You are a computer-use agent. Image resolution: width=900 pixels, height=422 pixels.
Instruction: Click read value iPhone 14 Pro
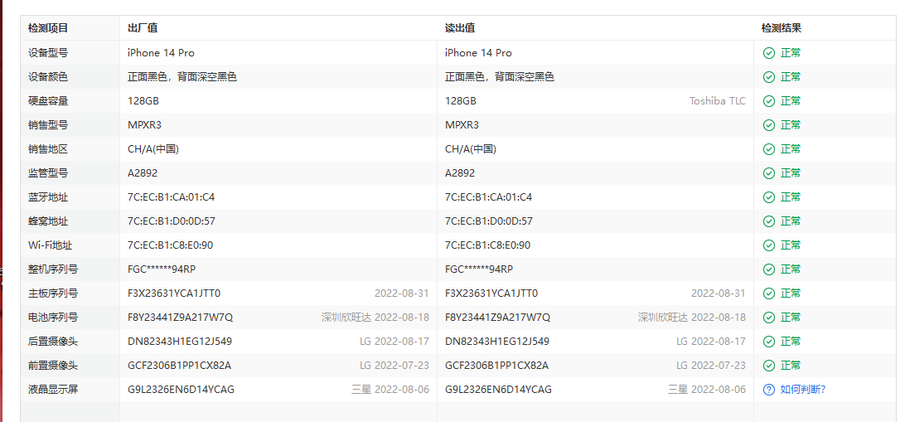click(478, 53)
